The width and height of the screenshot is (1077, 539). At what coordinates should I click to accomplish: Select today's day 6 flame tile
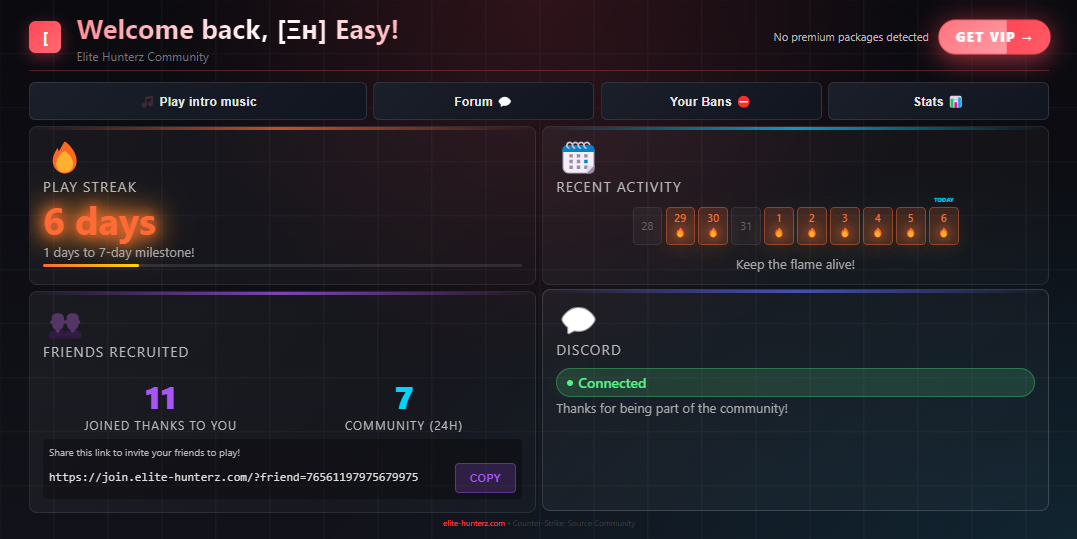(943, 226)
